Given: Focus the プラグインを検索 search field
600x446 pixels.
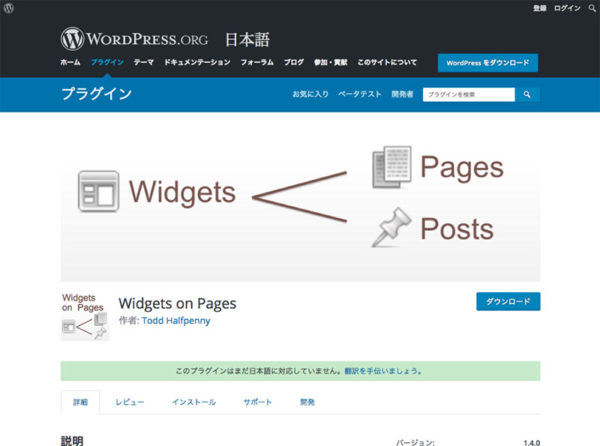Looking at the screenshot, I should (469, 94).
